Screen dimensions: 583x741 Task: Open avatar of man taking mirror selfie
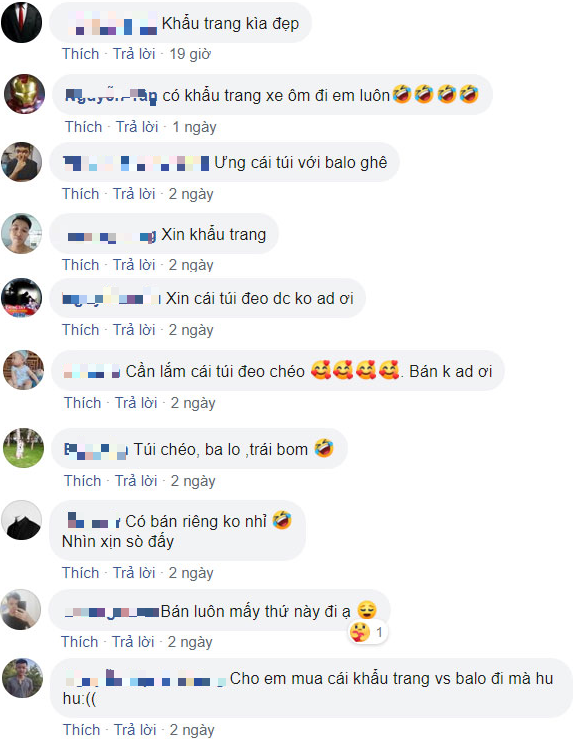coord(21,609)
